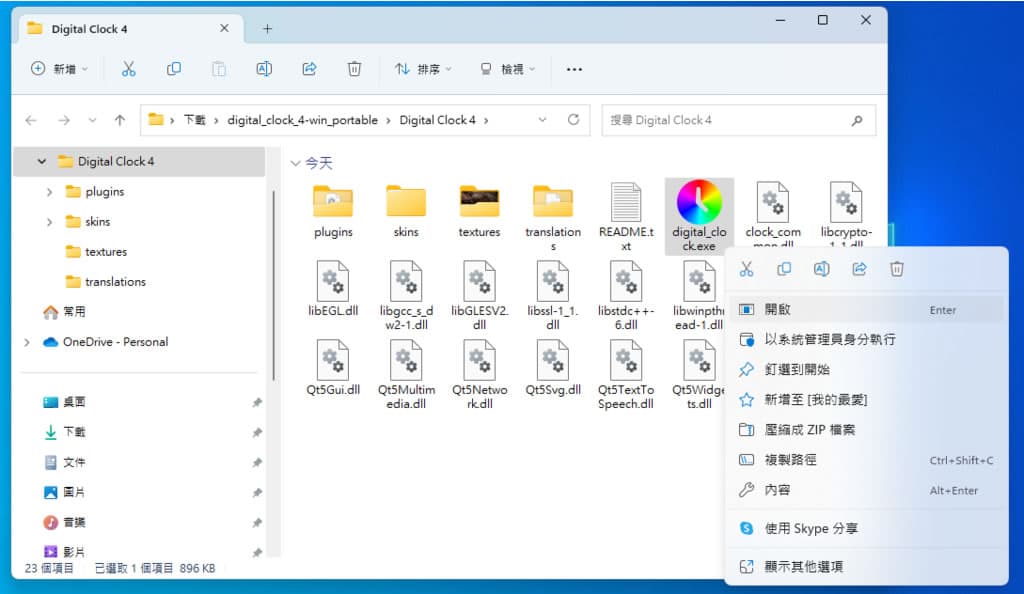
Task: Open the 排序 (Sort) dropdown
Action: (423, 69)
